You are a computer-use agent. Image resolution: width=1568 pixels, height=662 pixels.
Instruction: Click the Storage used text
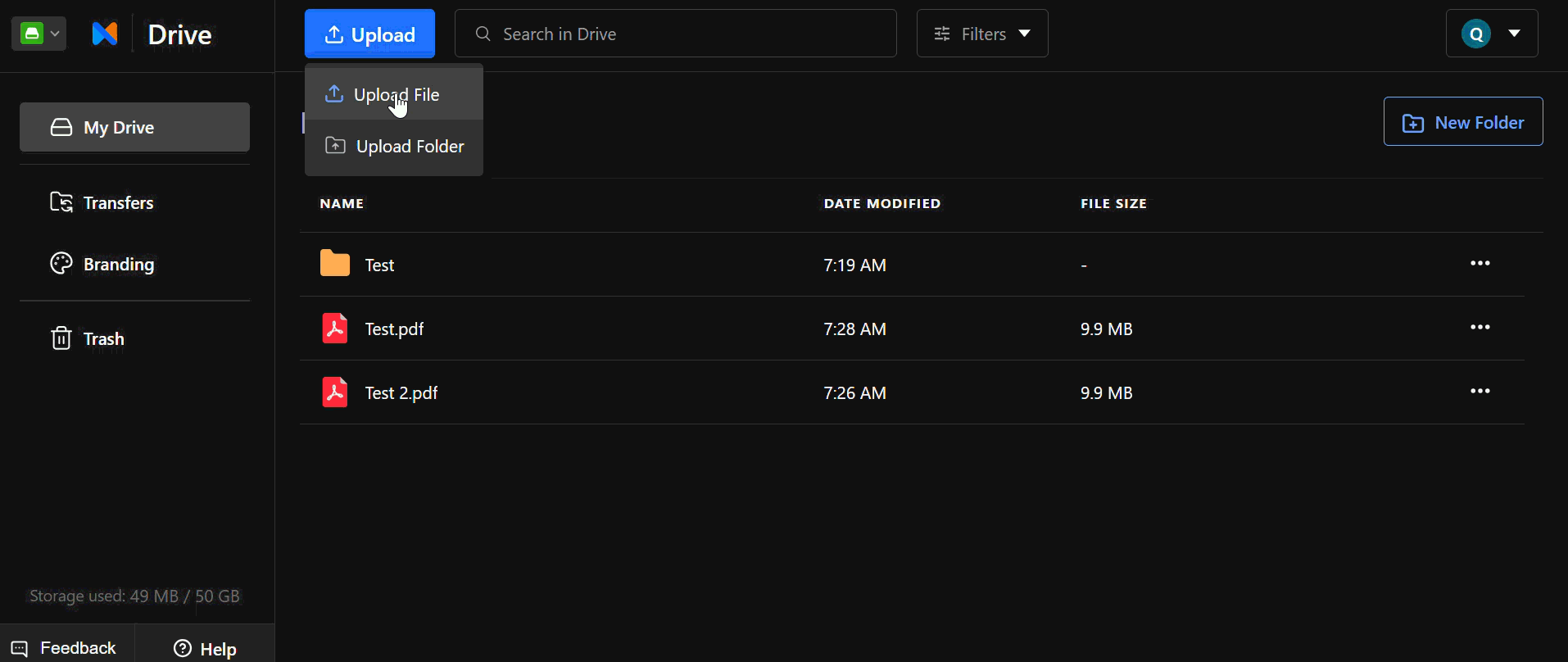click(134, 596)
